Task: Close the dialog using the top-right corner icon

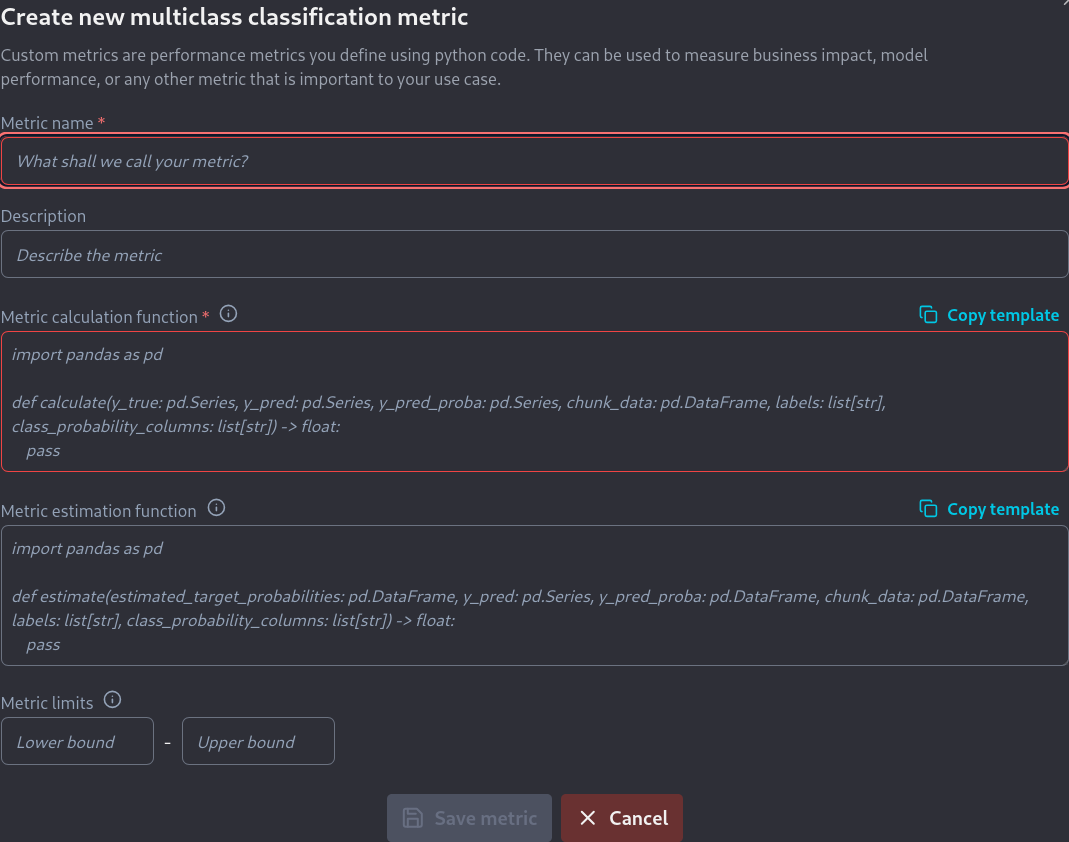Action: [1064, 3]
